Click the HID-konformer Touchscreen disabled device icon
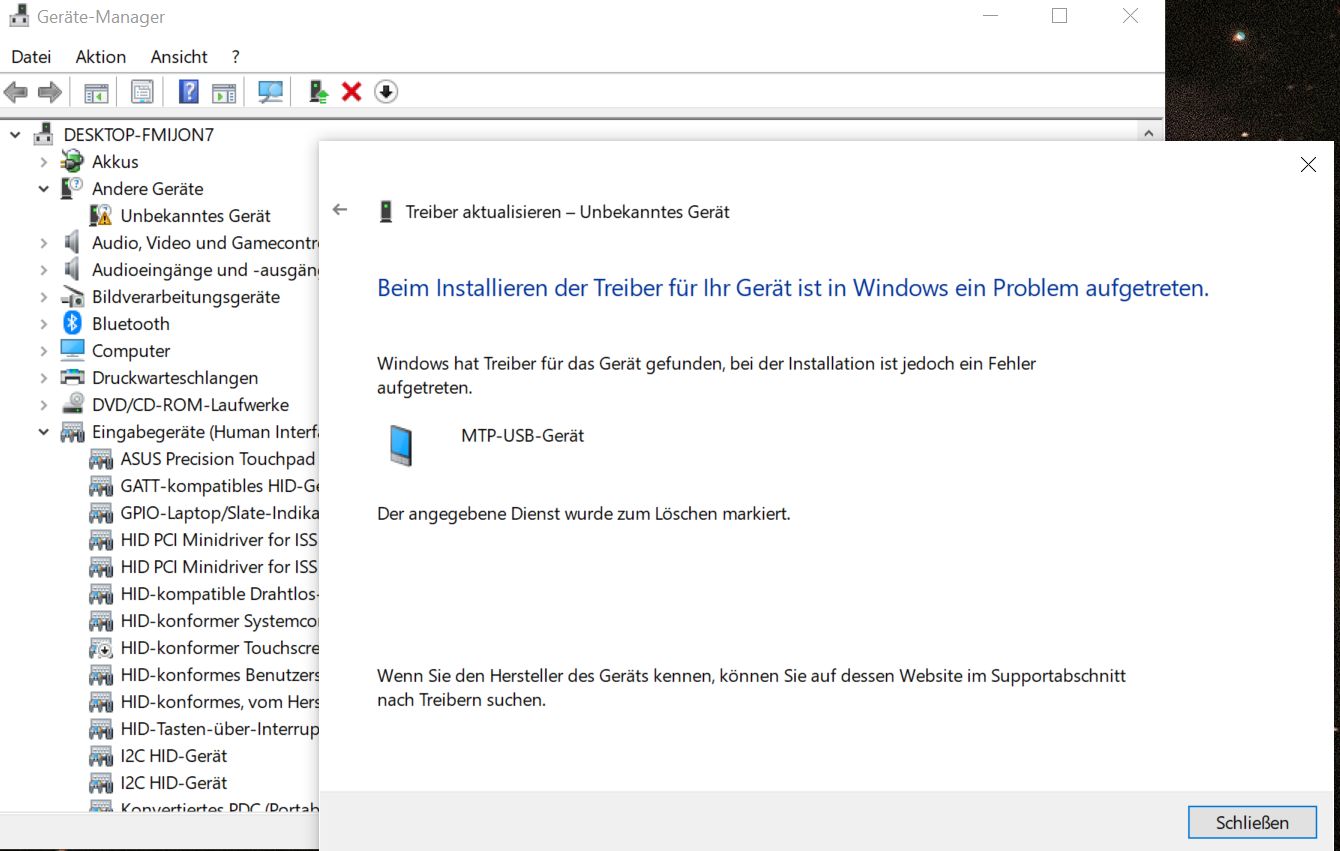The image size is (1340, 851). (101, 647)
